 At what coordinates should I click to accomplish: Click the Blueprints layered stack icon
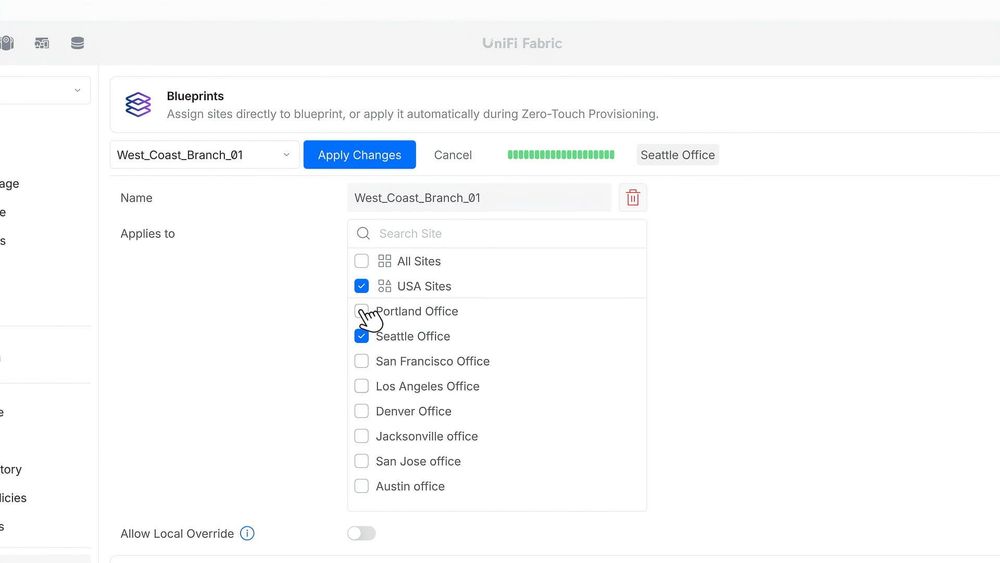point(138,105)
